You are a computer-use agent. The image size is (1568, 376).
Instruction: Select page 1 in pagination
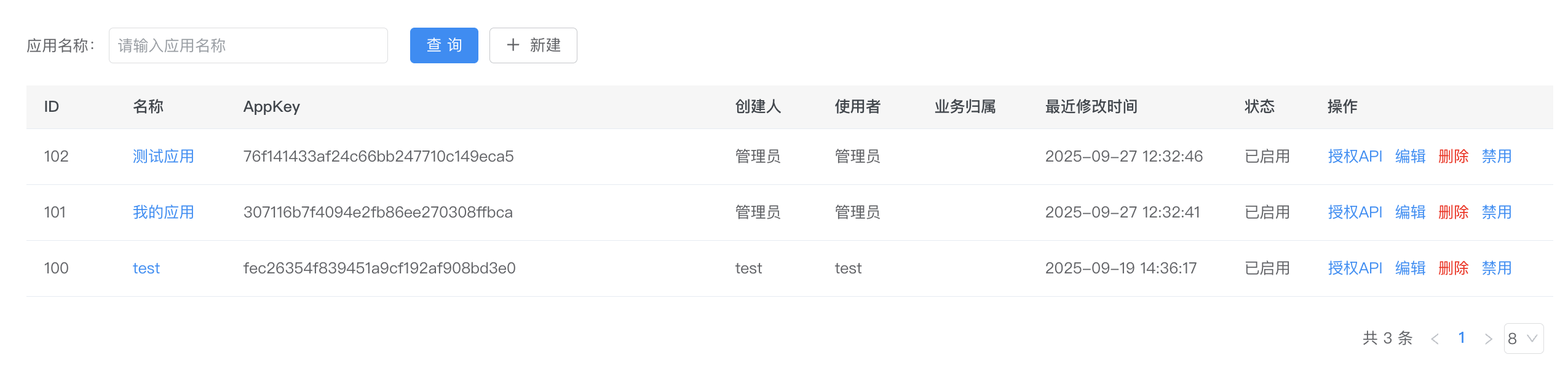pyautogui.click(x=1462, y=338)
